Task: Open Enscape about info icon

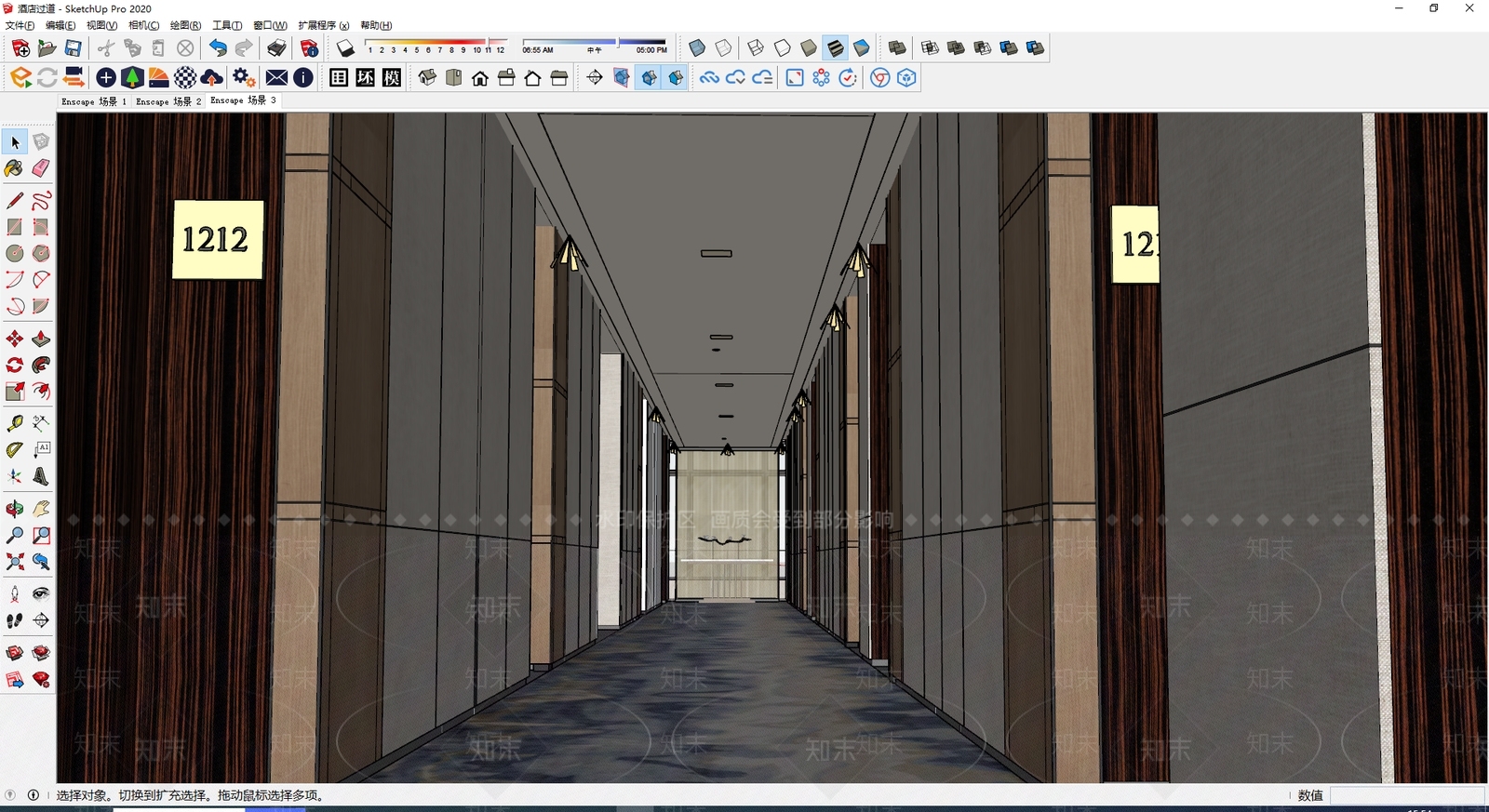Action: pyautogui.click(x=303, y=78)
